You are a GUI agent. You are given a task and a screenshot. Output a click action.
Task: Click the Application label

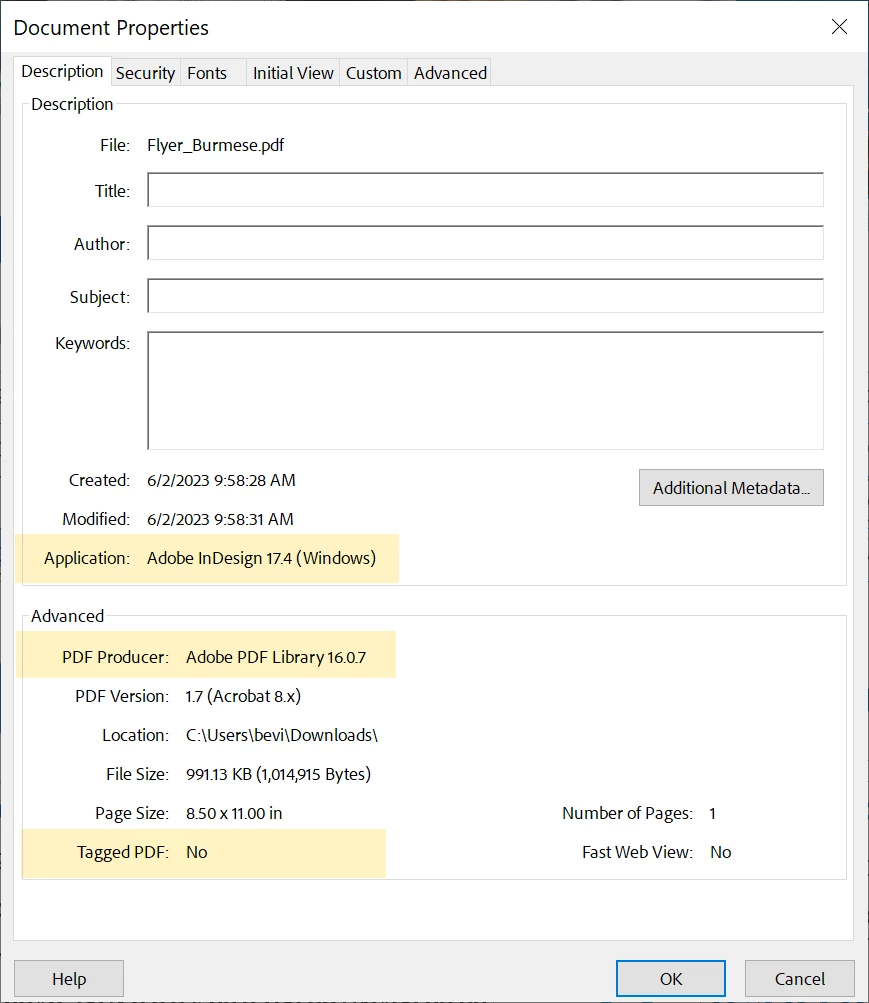[x=87, y=558]
